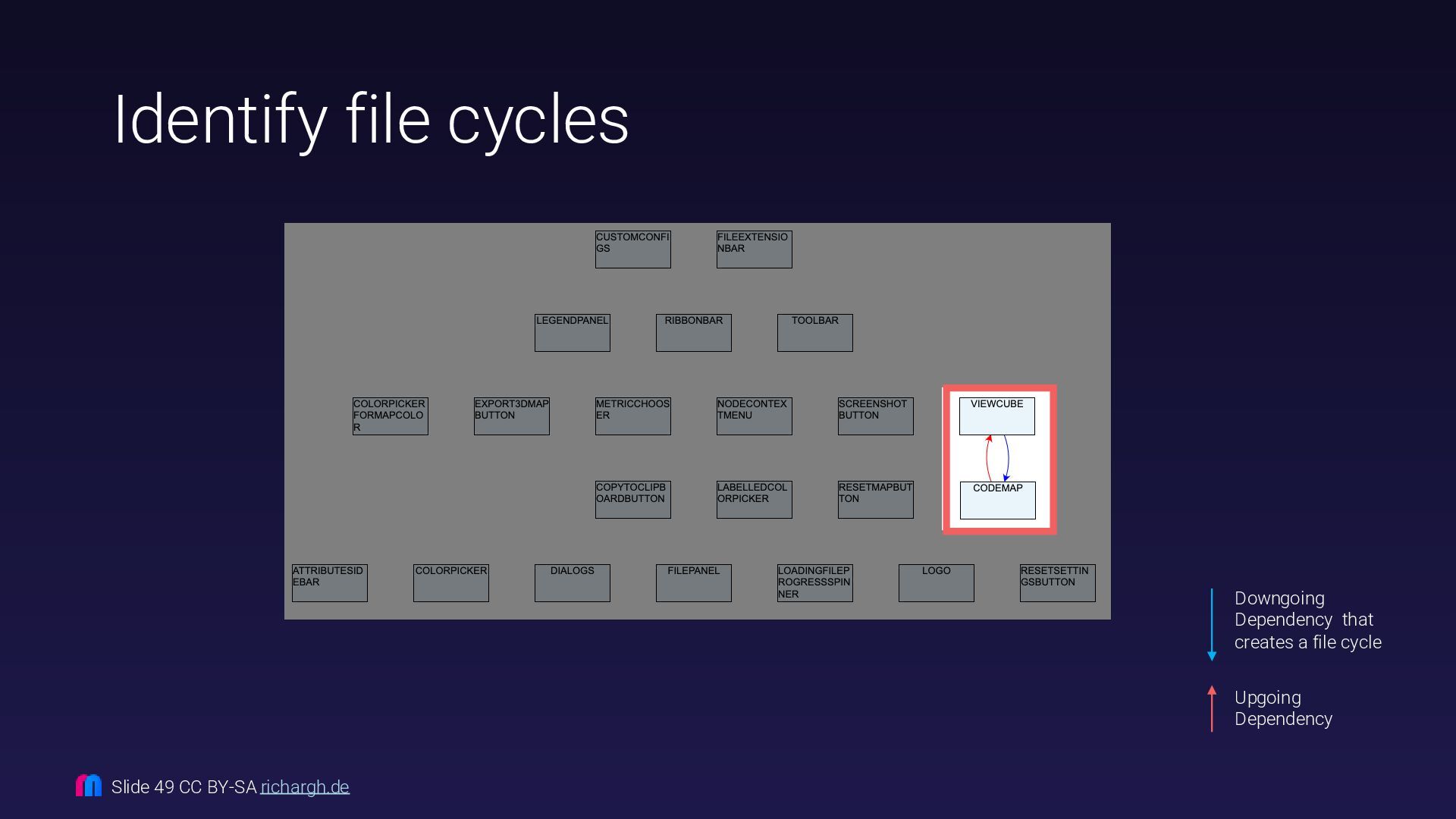Click the RIBBONBAR box
Image resolution: width=1456 pixels, height=819 pixels.
pyautogui.click(x=693, y=333)
